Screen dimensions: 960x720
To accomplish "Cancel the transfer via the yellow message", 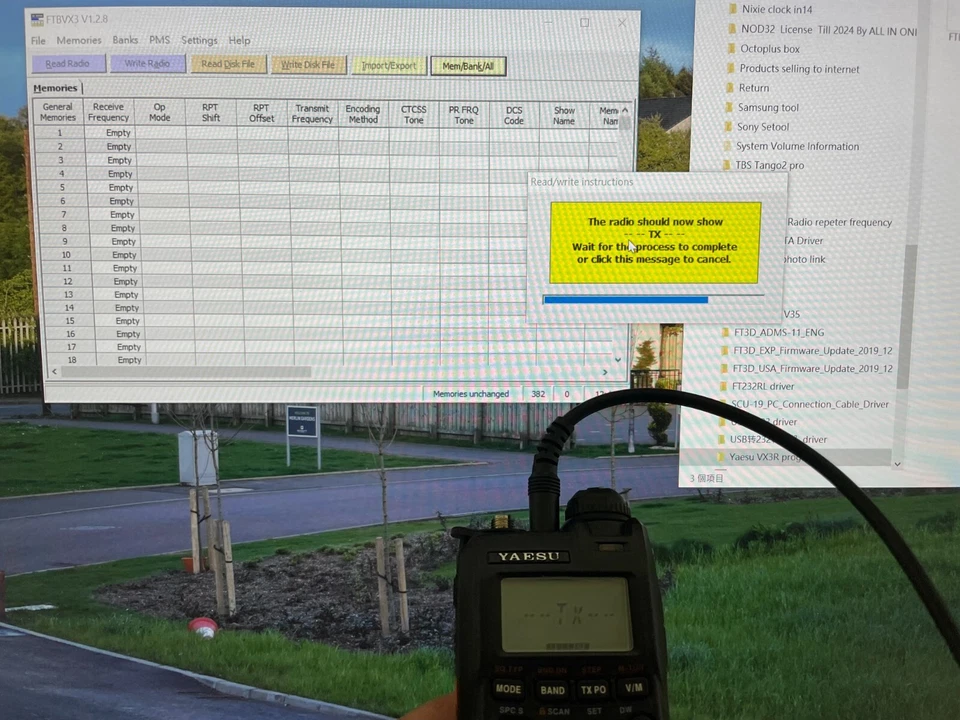I will [655, 243].
